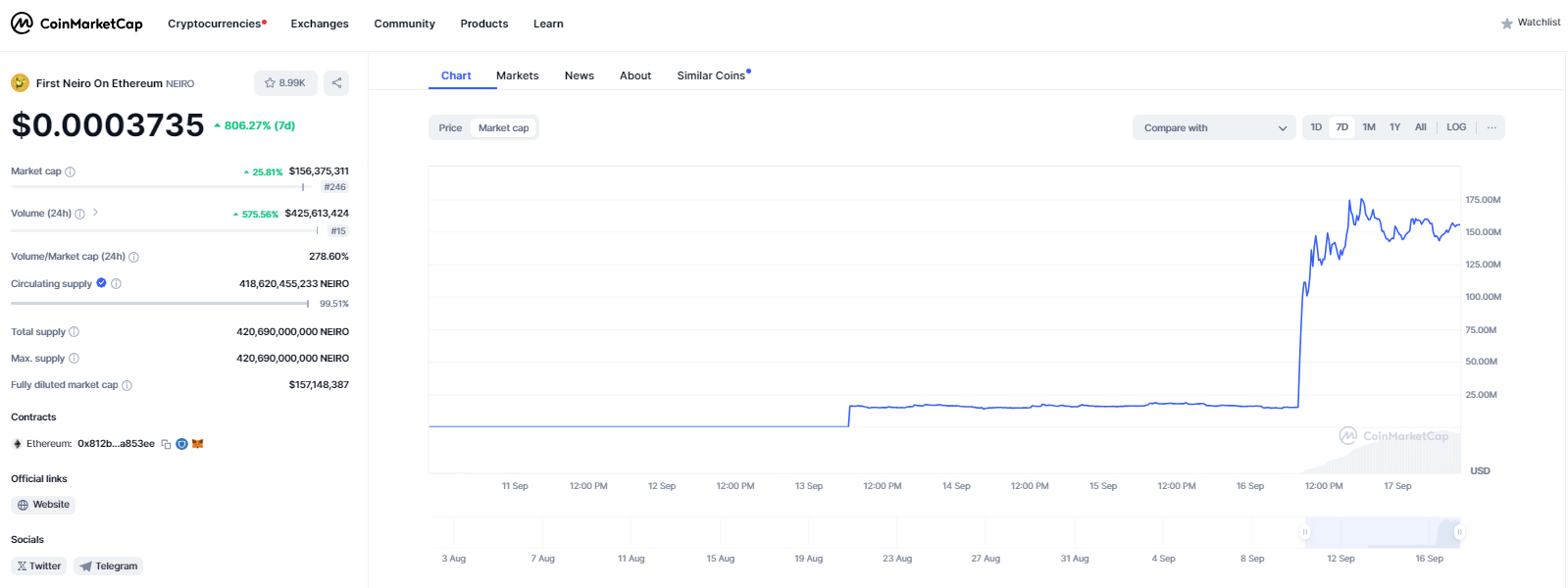Switch chart to Market cap view
Image resolution: width=1568 pixels, height=588 pixels.
[x=503, y=128]
